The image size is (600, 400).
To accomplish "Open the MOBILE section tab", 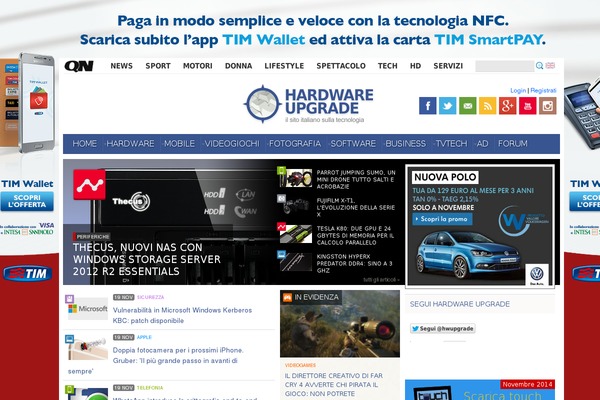I will click(x=179, y=144).
